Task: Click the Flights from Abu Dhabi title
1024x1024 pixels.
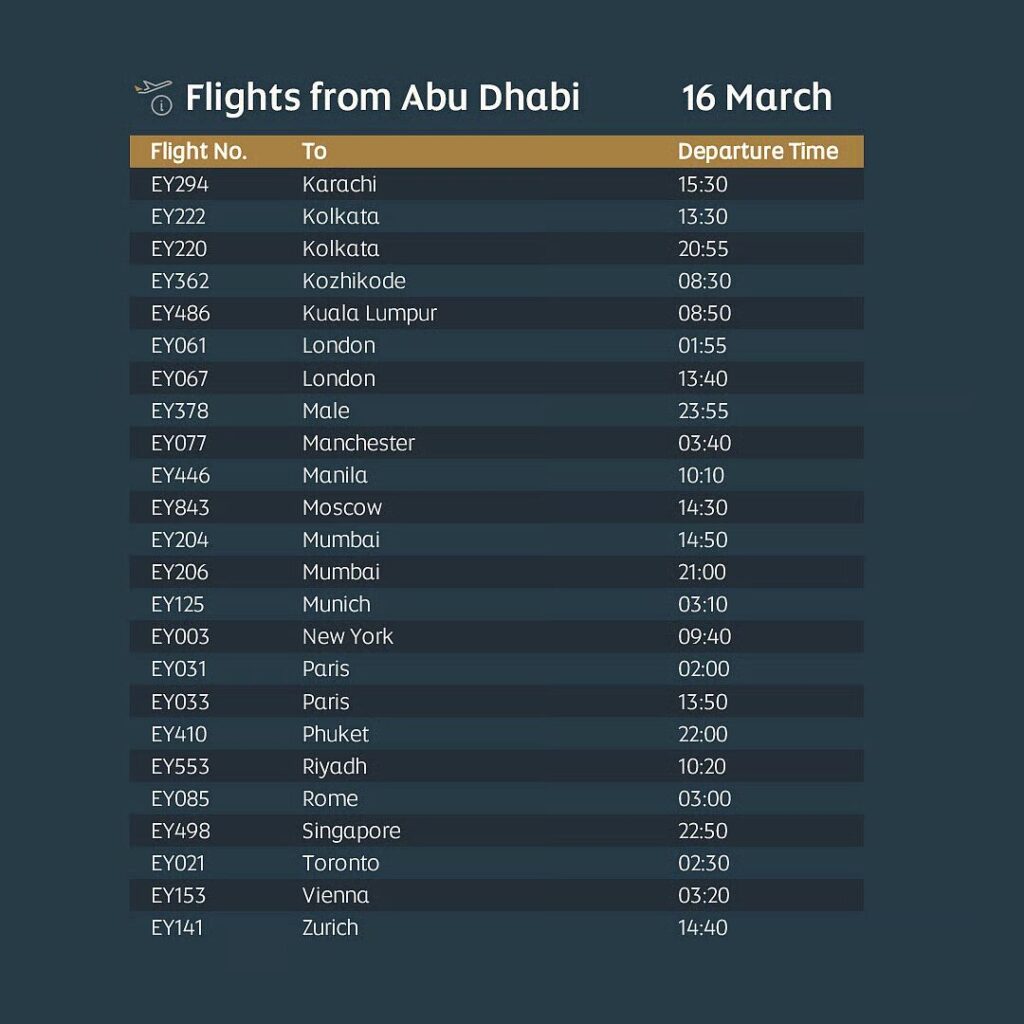Action: point(382,98)
